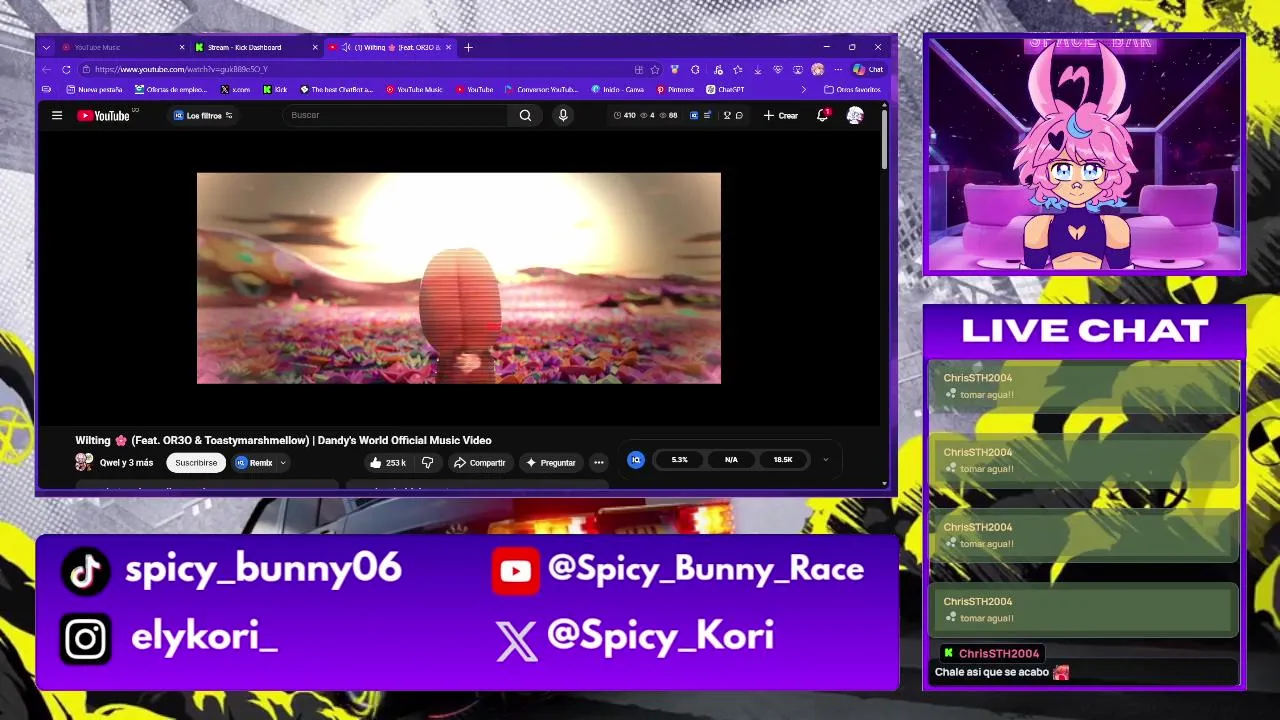Click the Suscribirse button
This screenshot has width=1280, height=720.
click(x=196, y=463)
